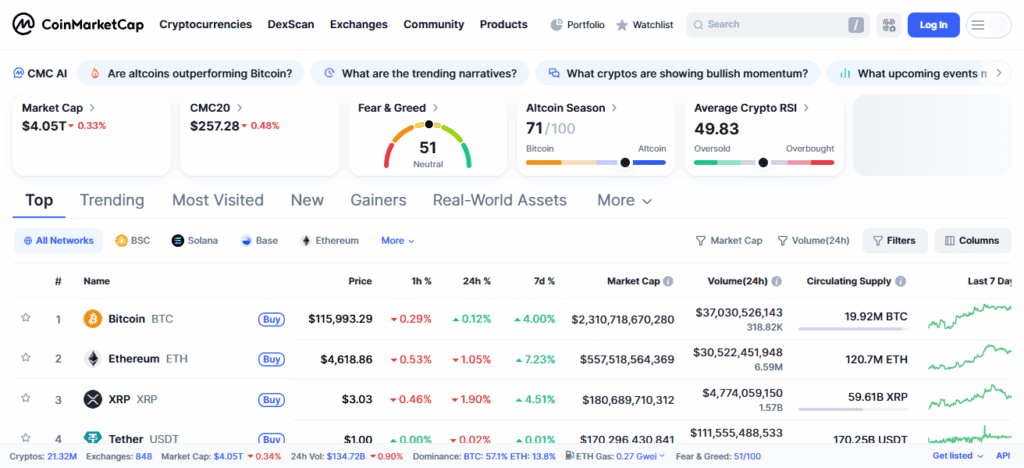Open the Products menu
The height and width of the screenshot is (468, 1024).
click(504, 25)
